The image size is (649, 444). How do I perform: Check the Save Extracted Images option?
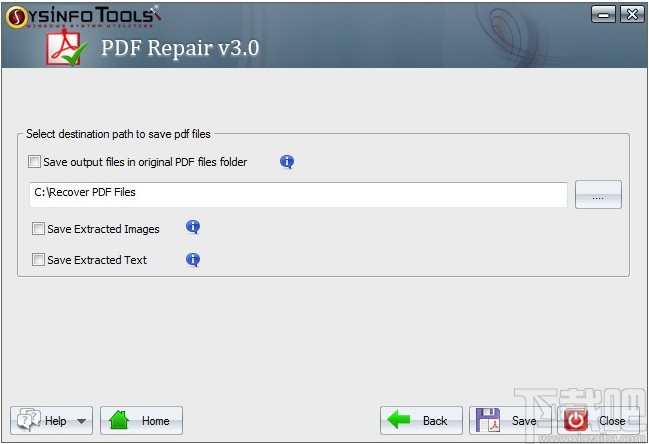[38, 228]
